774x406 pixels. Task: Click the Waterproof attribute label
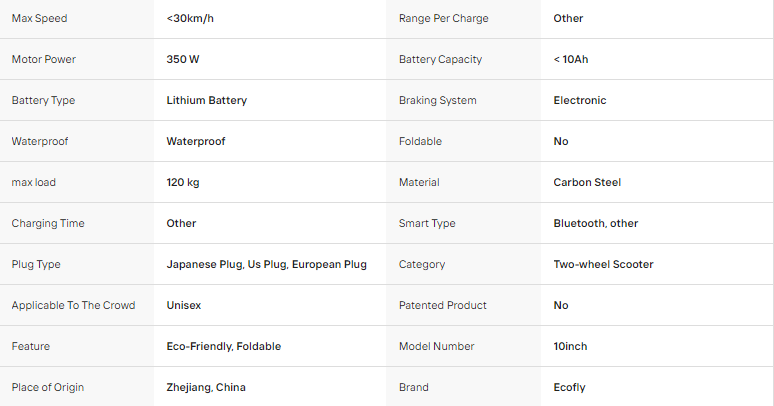tap(39, 141)
